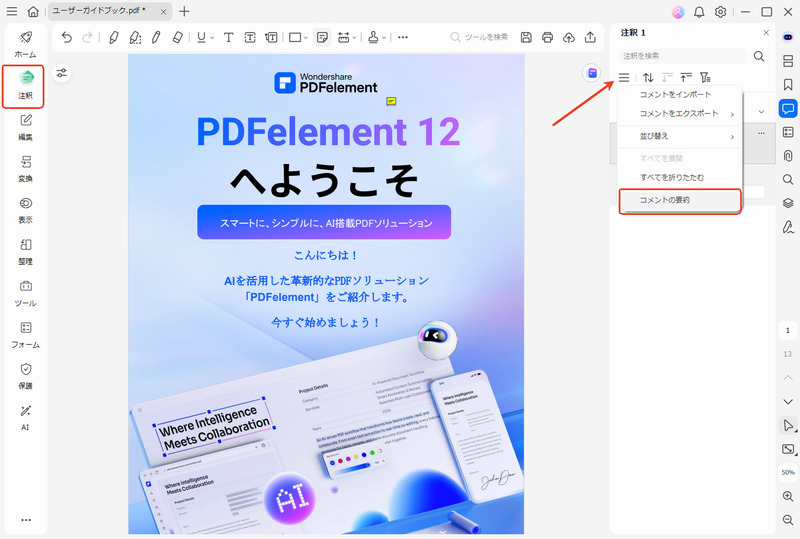Select the Underline tool

pos(202,37)
